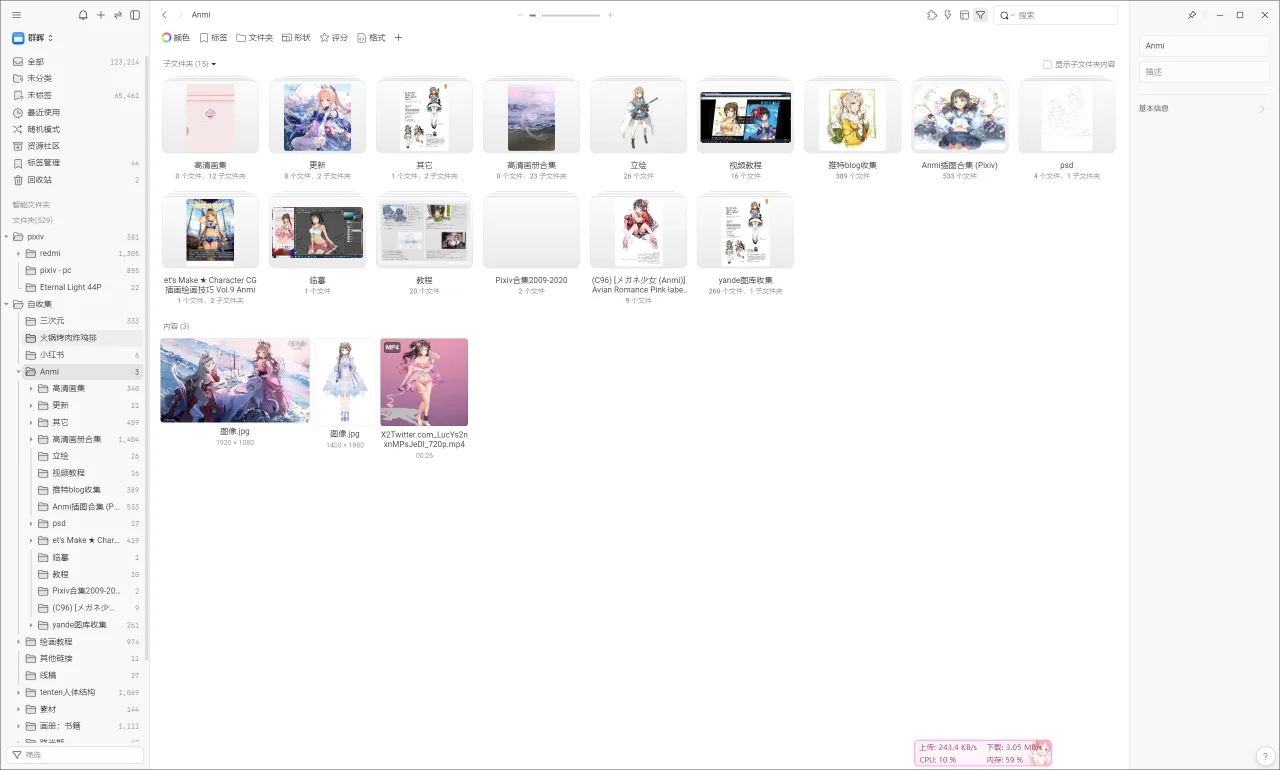The width and height of the screenshot is (1280, 770).
Task: Collapse the Anmi folder tree arrow
Action: 18,372
